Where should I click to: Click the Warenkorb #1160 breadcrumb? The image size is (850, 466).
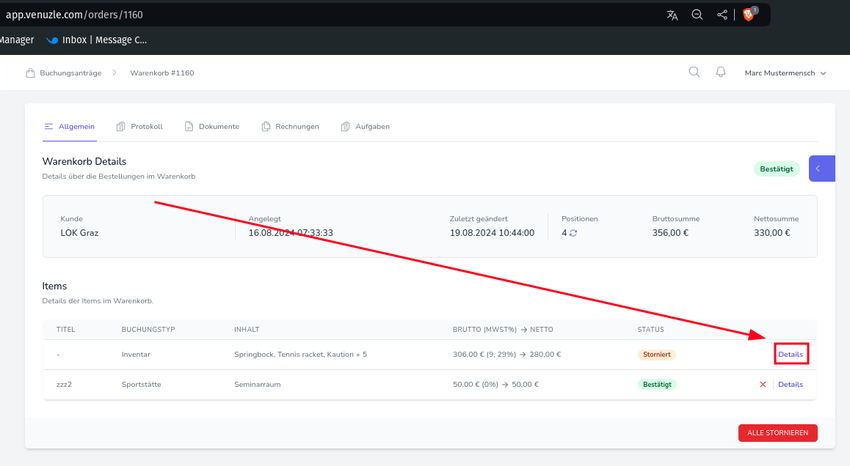162,73
